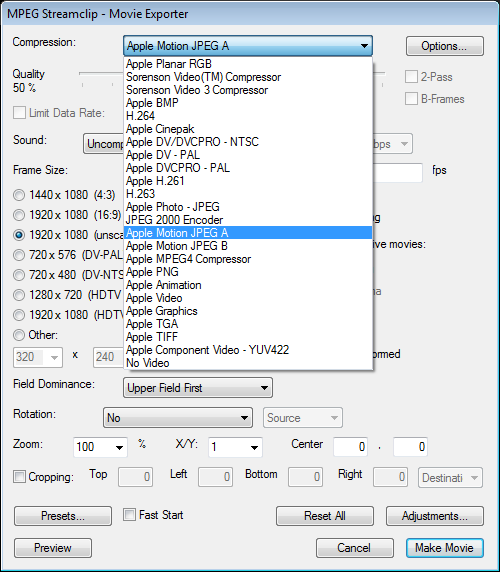
Task: Toggle the 2-Pass checkbox
Action: point(411,77)
